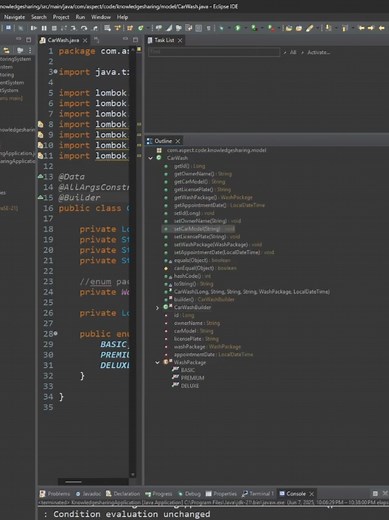Click the Step Into toolbar icon
This screenshot has width=389, height=520.
point(73,28)
